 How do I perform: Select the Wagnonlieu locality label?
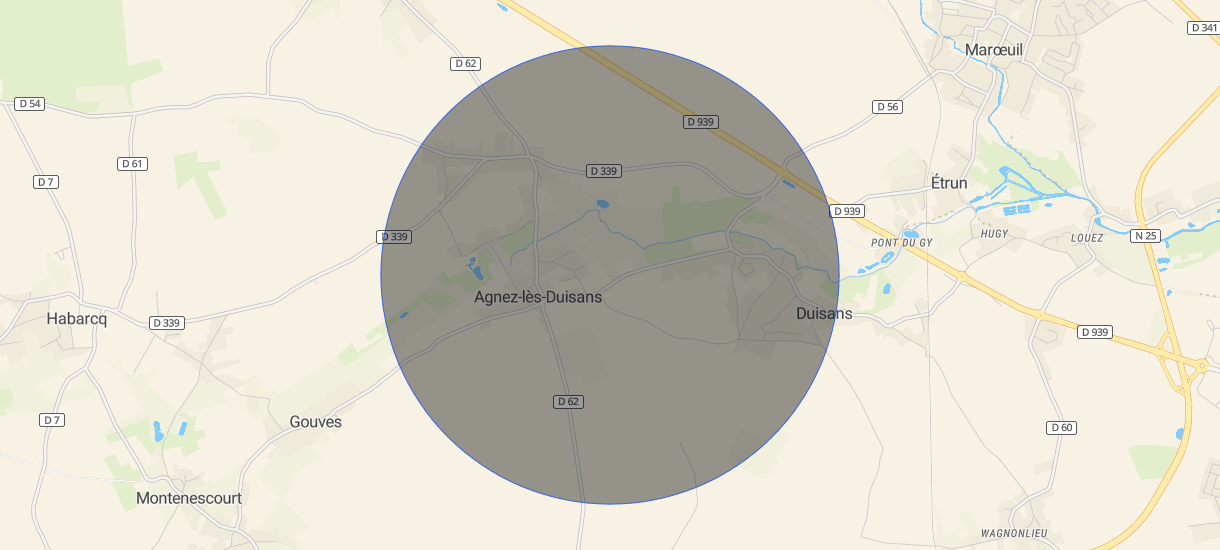(x=1014, y=533)
